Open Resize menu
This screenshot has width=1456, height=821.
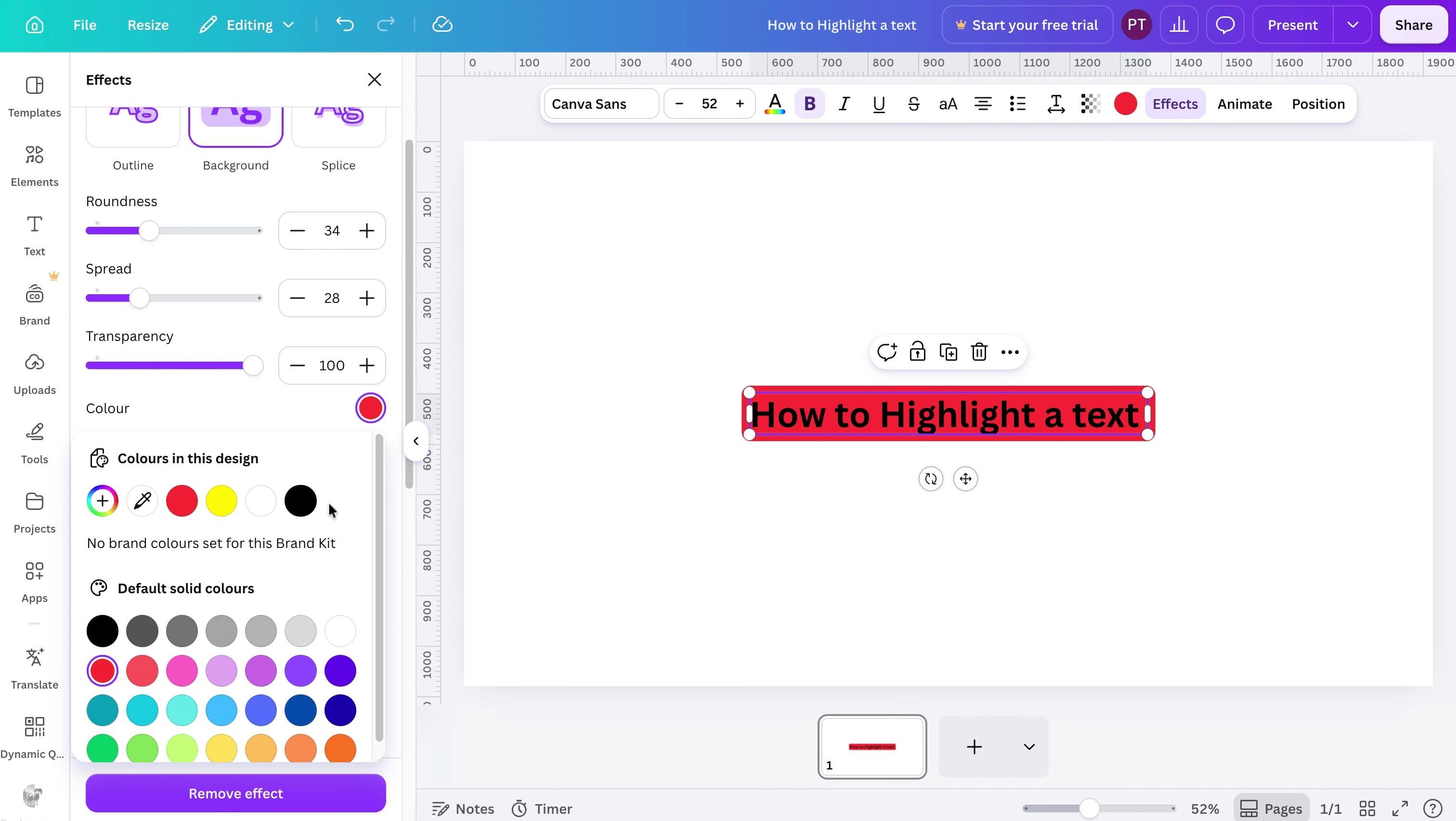(148, 25)
